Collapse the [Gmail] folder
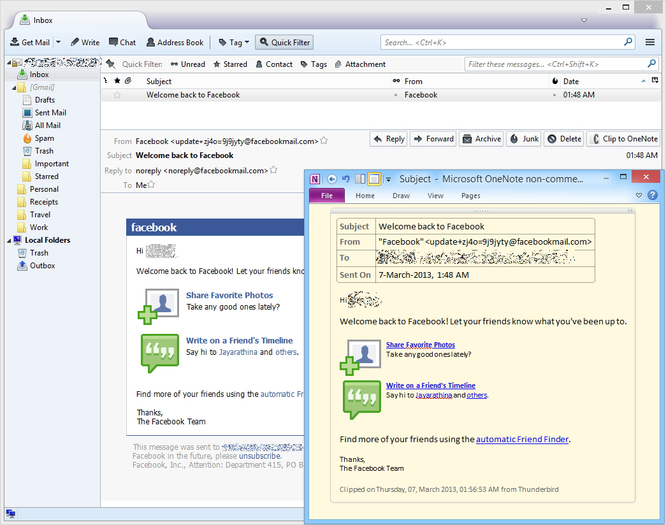 (14, 88)
